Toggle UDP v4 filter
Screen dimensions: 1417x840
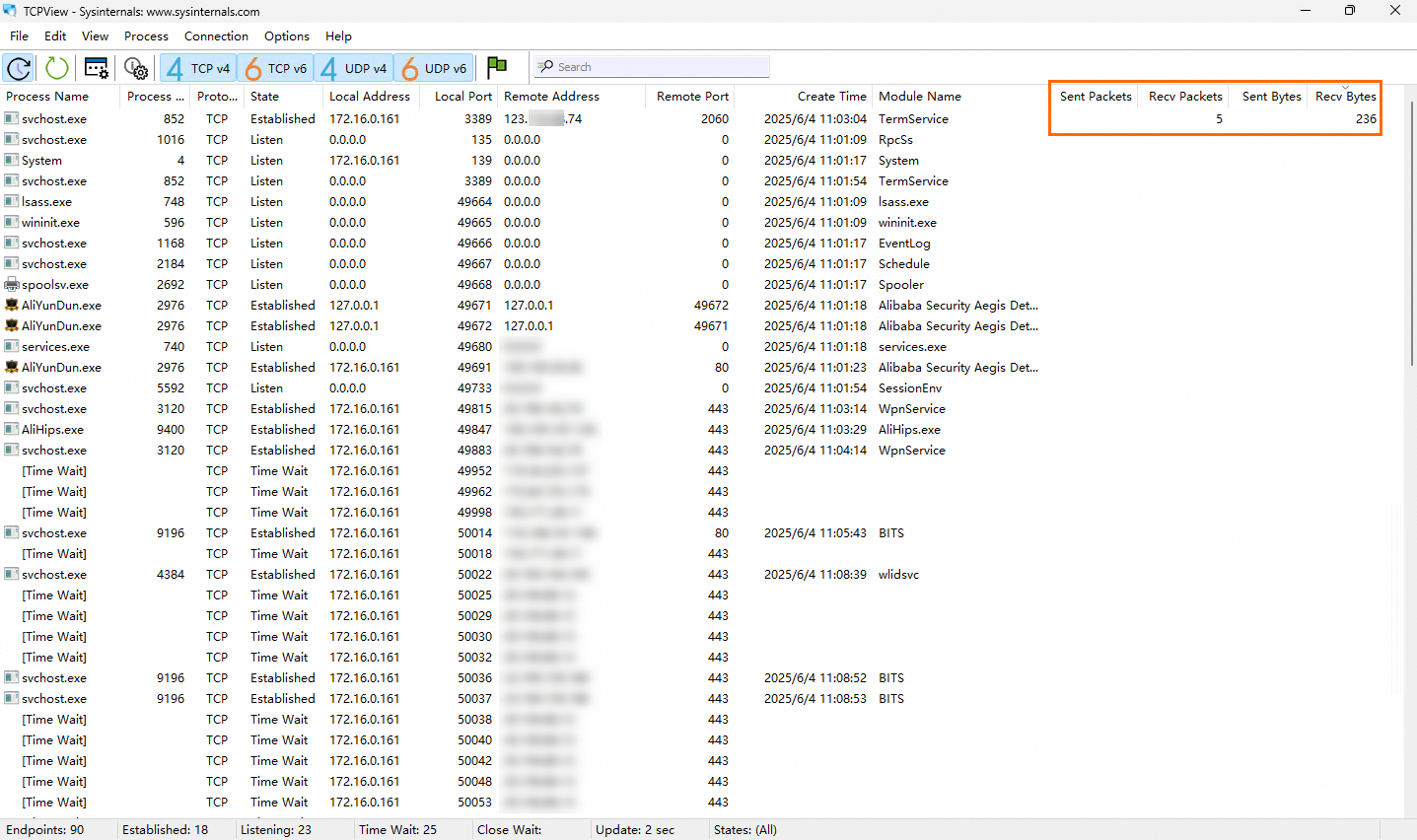(353, 68)
